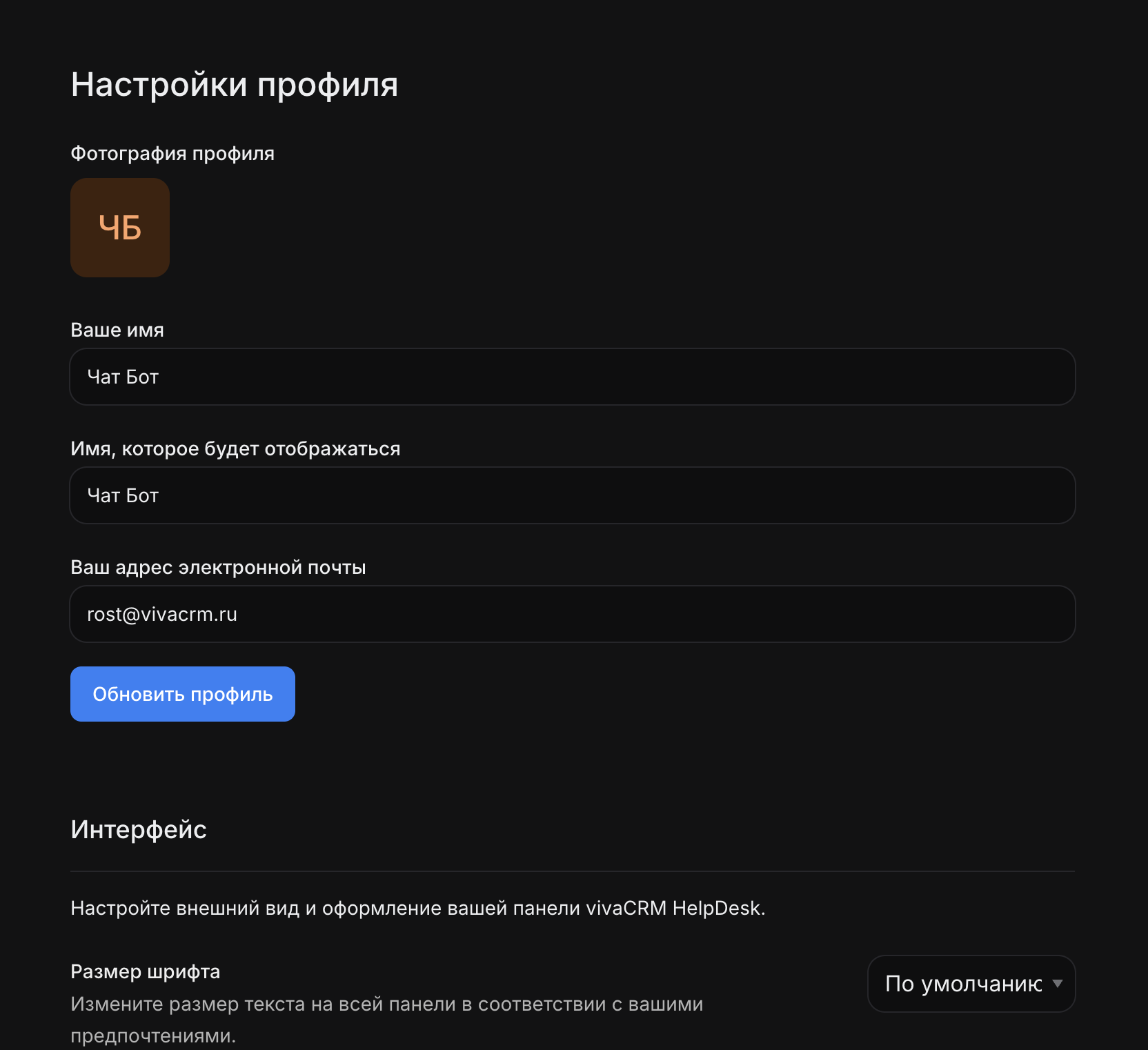This screenshot has height=1050, width=1148.
Task: Click the rost@vivacrm.ru email text
Action: (x=162, y=614)
